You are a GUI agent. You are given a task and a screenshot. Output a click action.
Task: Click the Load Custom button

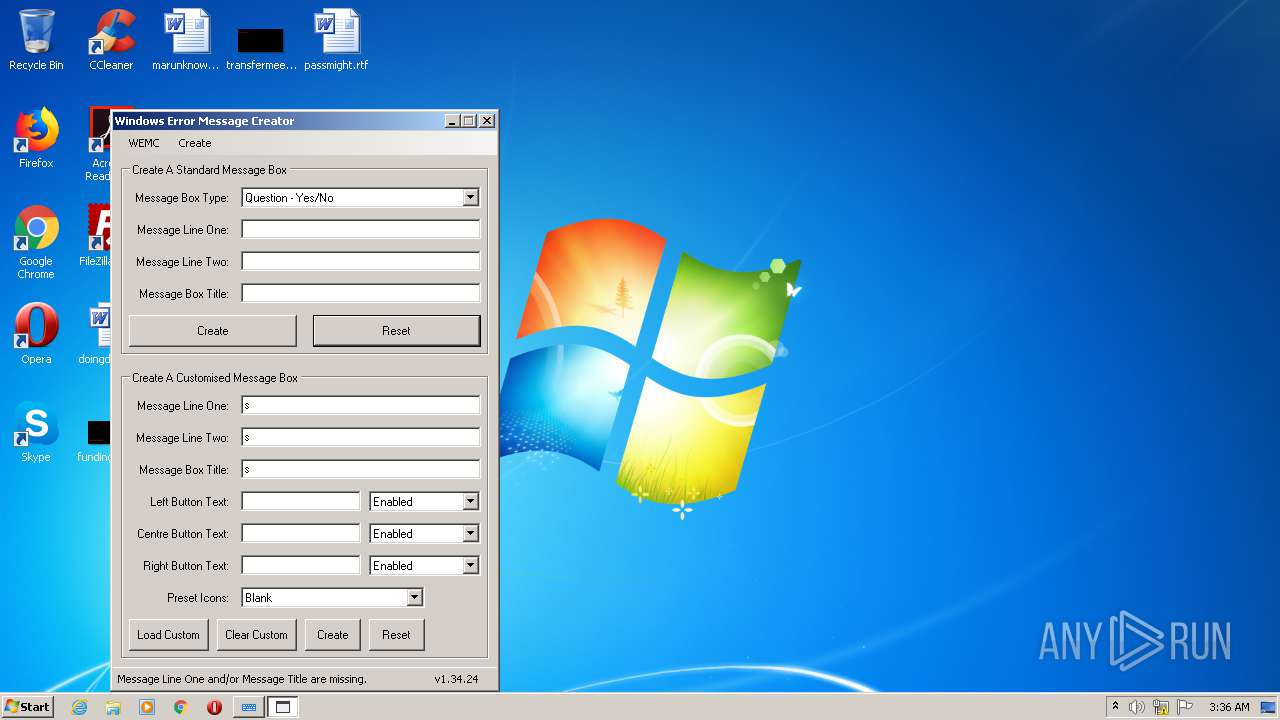168,635
